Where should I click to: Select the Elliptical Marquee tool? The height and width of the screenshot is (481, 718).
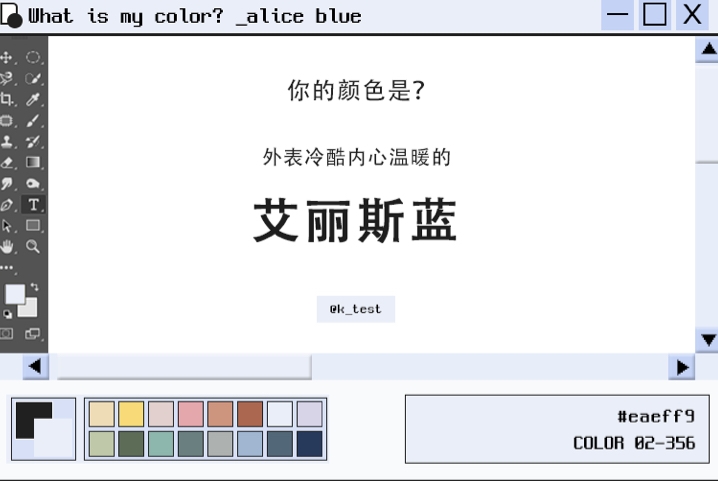[33, 58]
